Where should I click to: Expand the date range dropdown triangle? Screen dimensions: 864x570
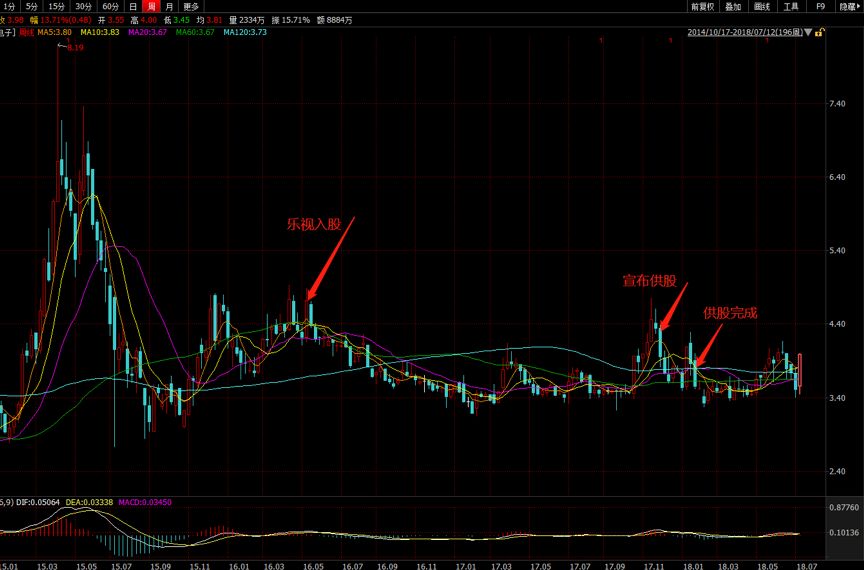[808, 33]
